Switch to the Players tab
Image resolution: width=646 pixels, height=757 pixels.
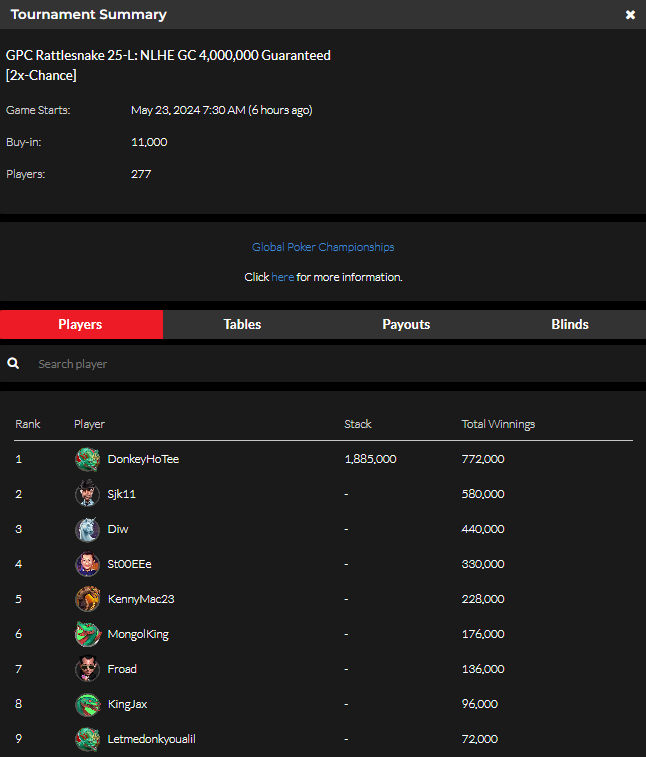point(81,324)
